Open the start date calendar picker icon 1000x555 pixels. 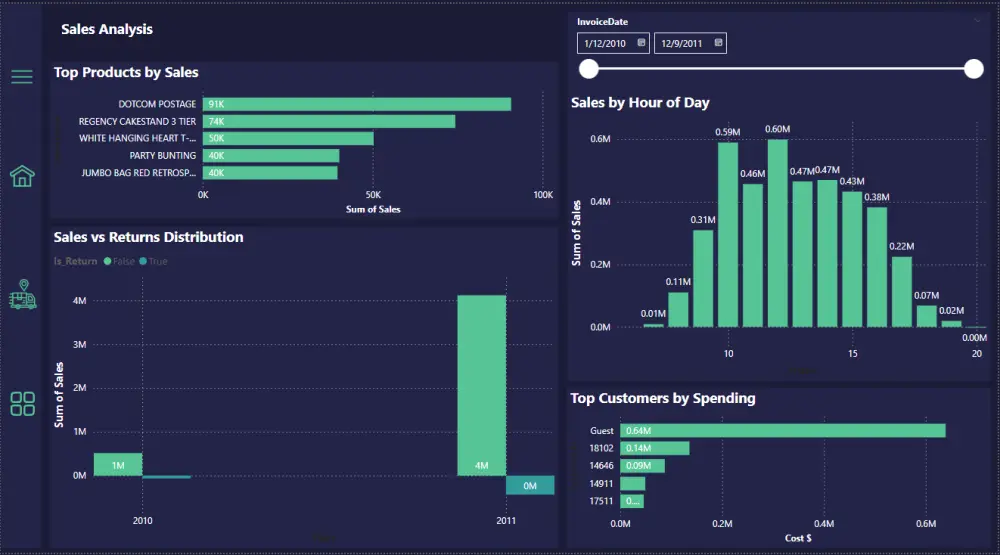pyautogui.click(x=641, y=43)
